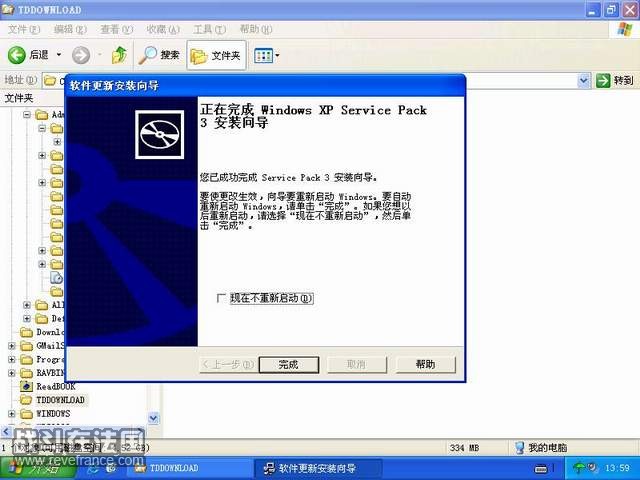
Task: Open the 工具(T) menu
Action: (x=210, y=29)
